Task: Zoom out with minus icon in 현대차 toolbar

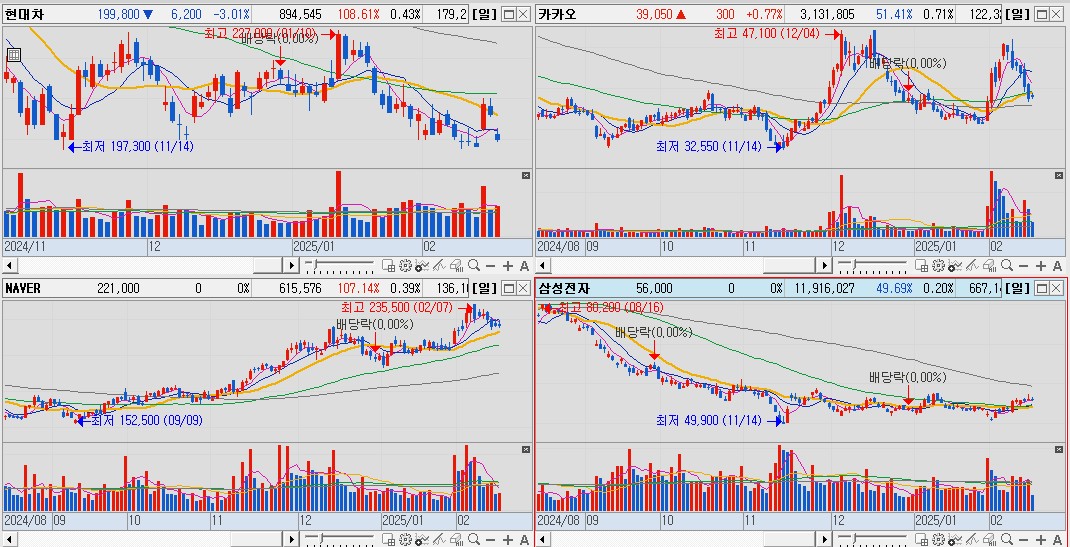Action: [x=490, y=265]
